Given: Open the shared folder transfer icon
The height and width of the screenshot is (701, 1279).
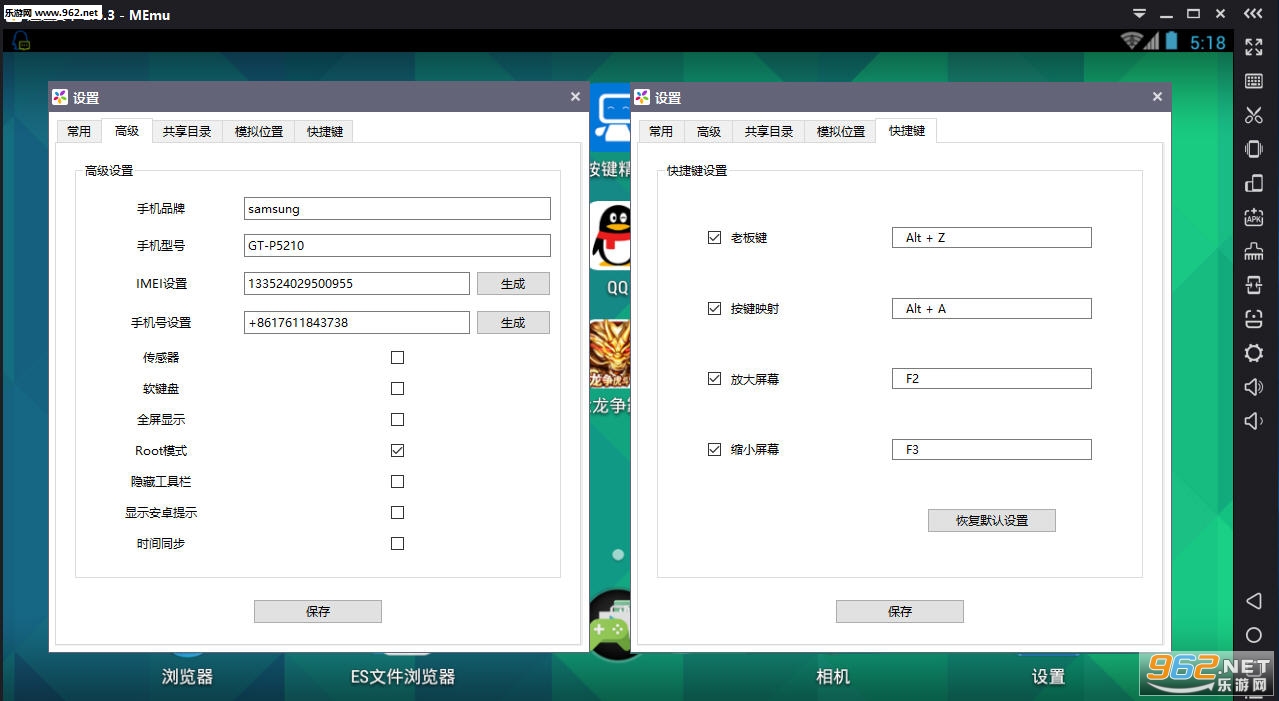Looking at the screenshot, I should tap(1253, 285).
